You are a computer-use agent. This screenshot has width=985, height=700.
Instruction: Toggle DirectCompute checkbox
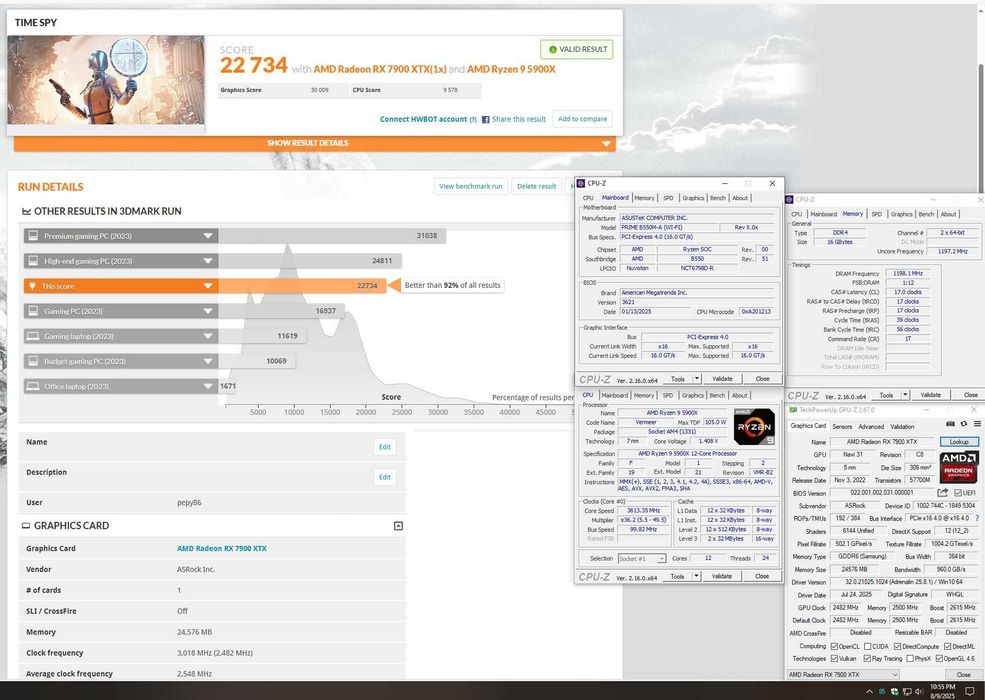tap(898, 646)
